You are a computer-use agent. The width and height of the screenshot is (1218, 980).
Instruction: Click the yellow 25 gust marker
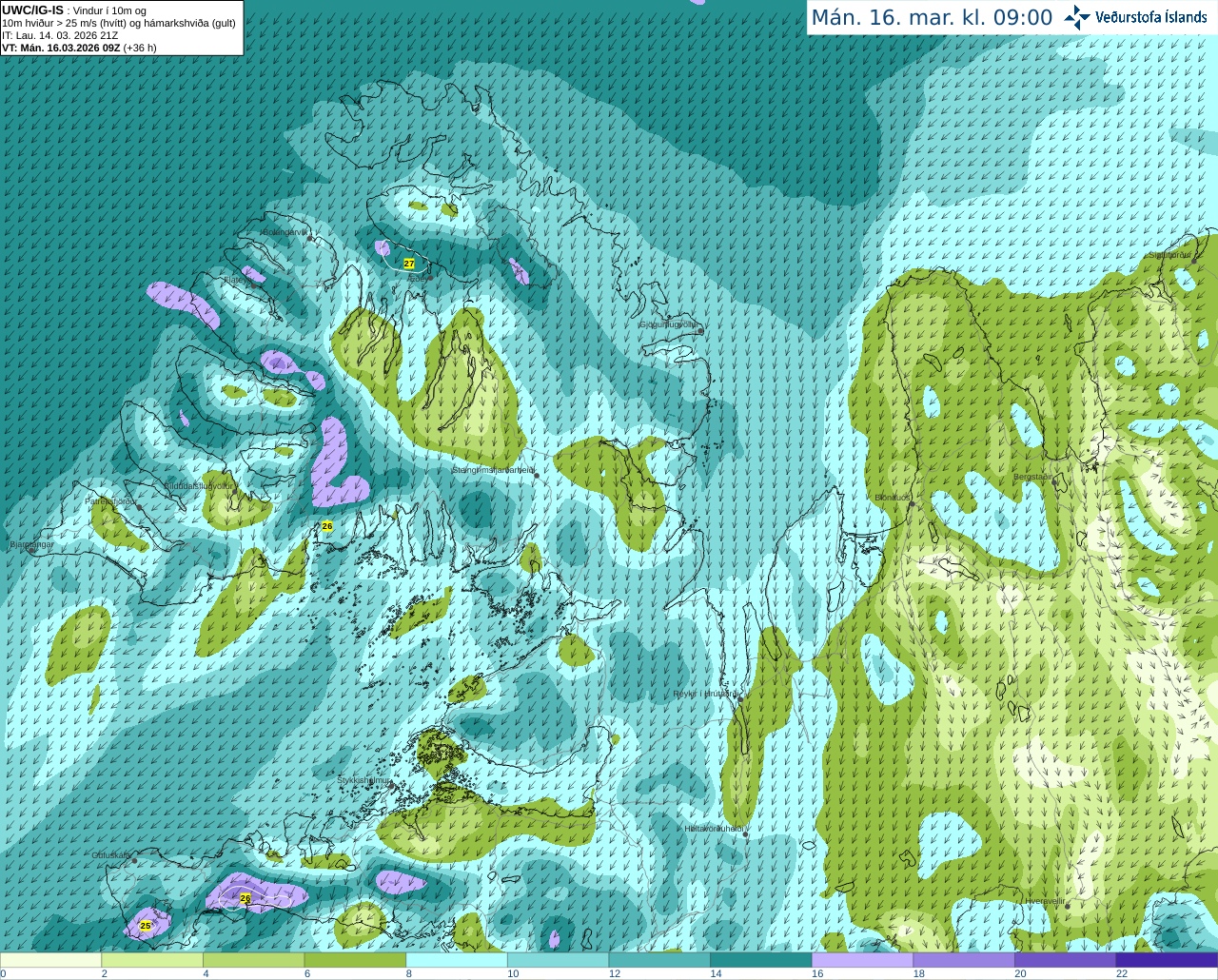click(x=145, y=925)
